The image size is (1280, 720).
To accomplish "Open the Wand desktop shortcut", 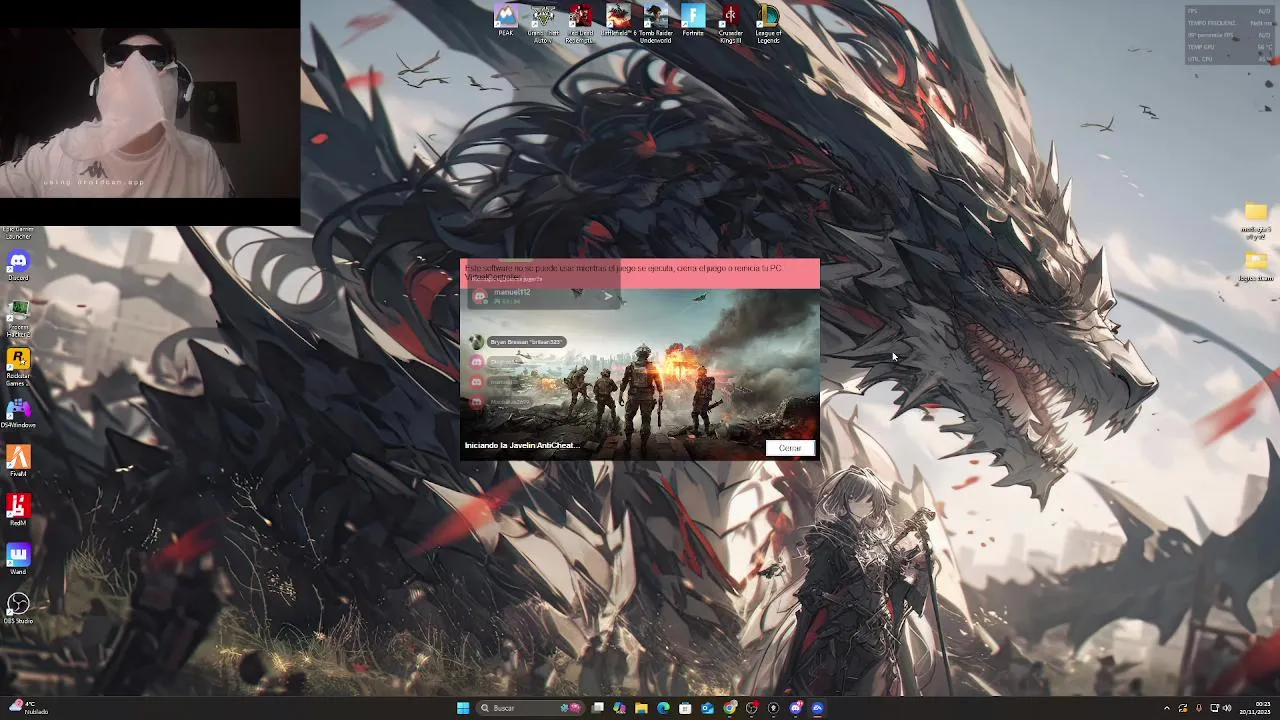I will tap(18, 560).
